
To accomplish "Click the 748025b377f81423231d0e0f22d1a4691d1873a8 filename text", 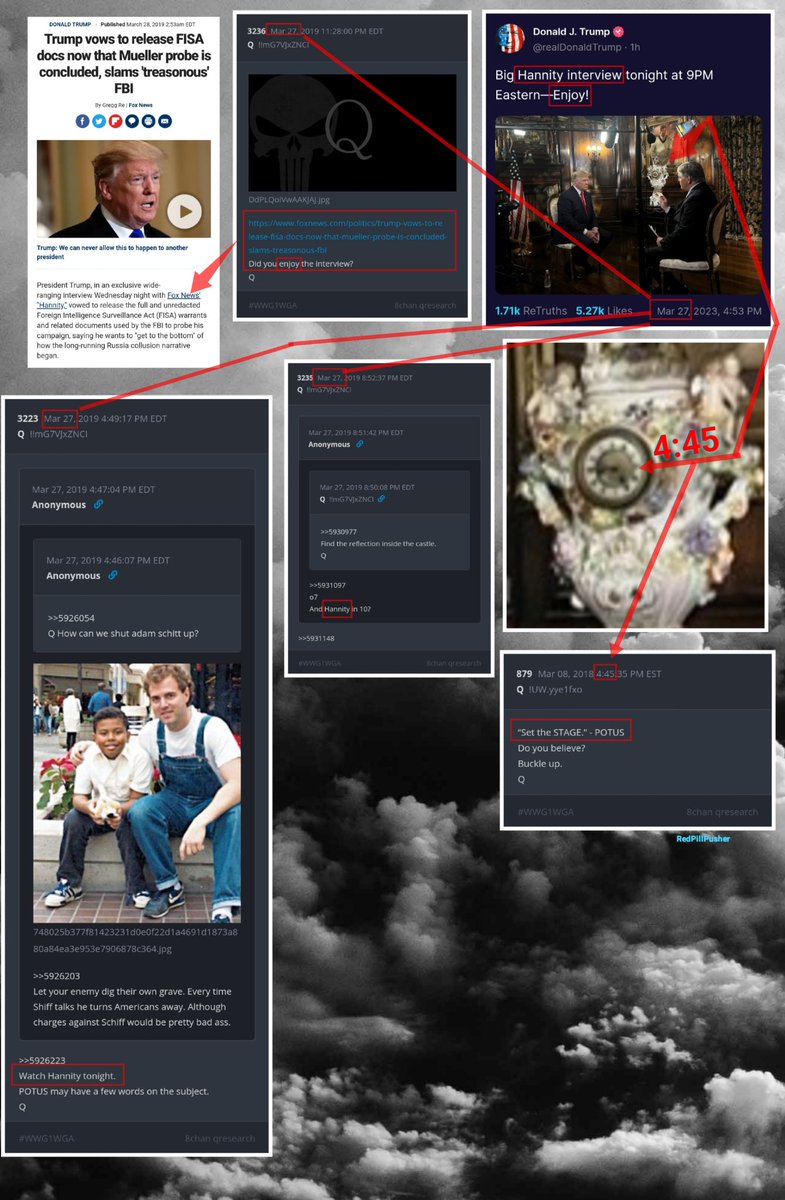I will [x=135, y=931].
